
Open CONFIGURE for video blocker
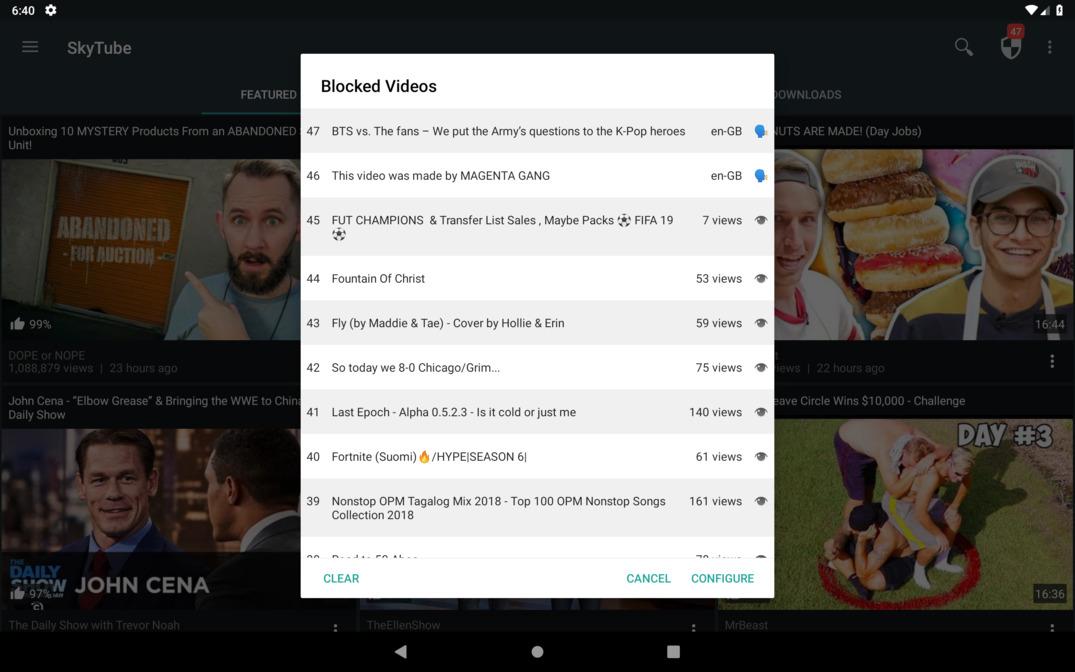pos(722,578)
